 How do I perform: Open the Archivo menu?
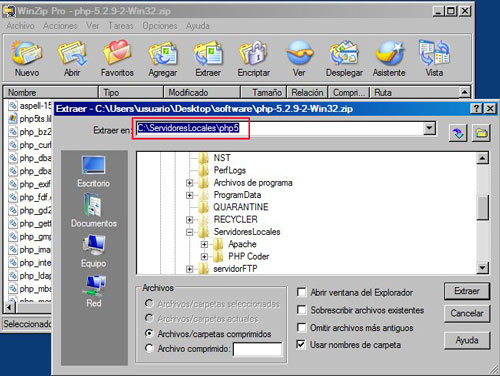click(21, 26)
